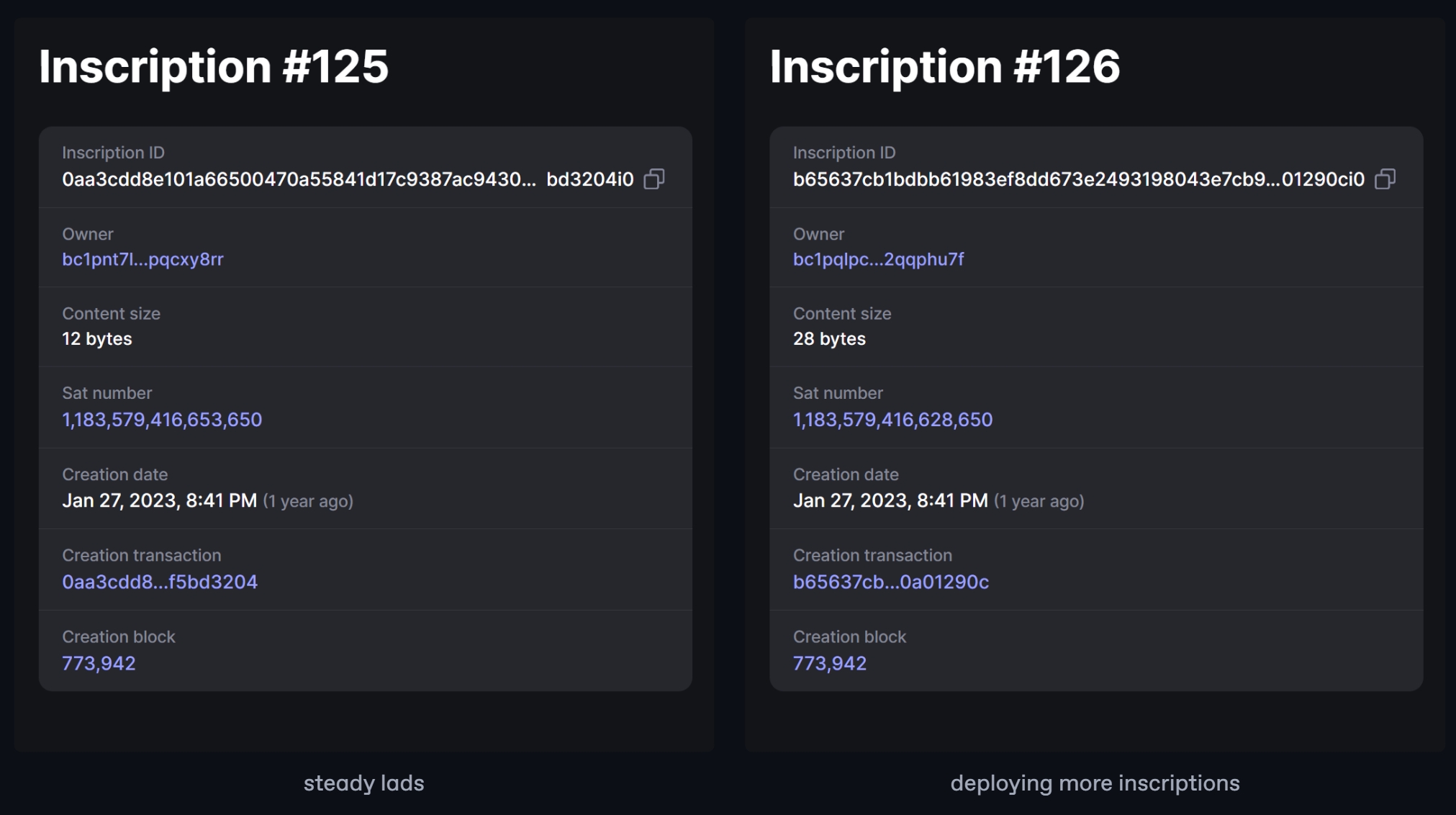Click the 12 bytes content size value
The width and height of the screenshot is (1456, 815).
(97, 339)
